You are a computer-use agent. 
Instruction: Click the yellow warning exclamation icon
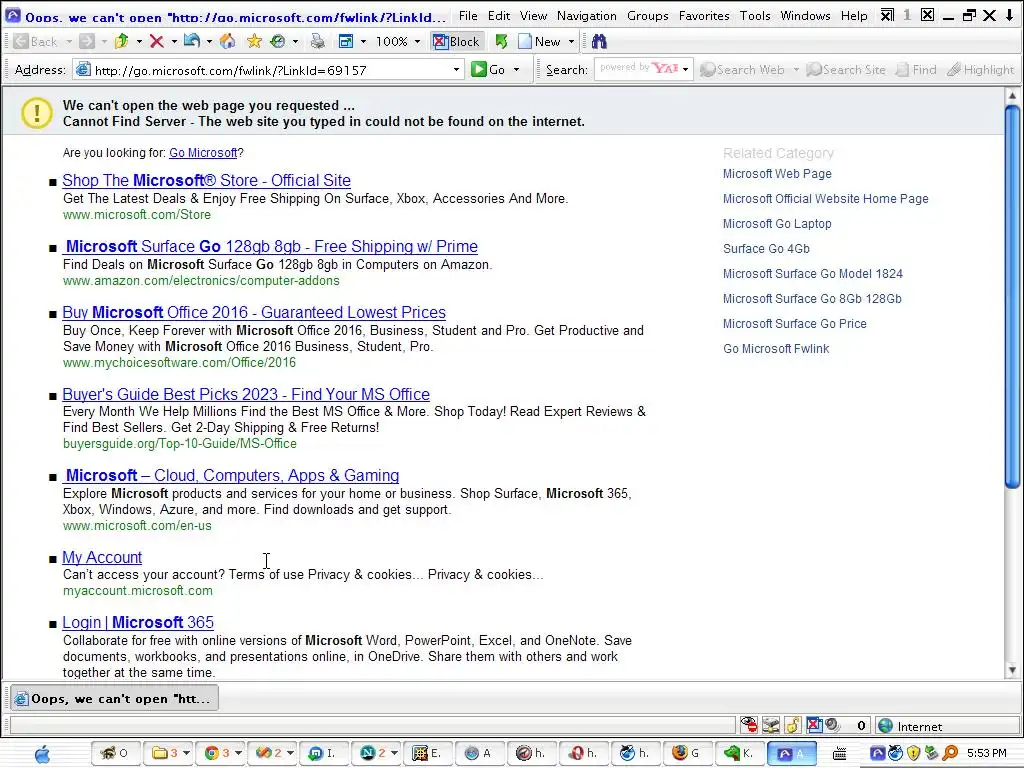coord(37,113)
